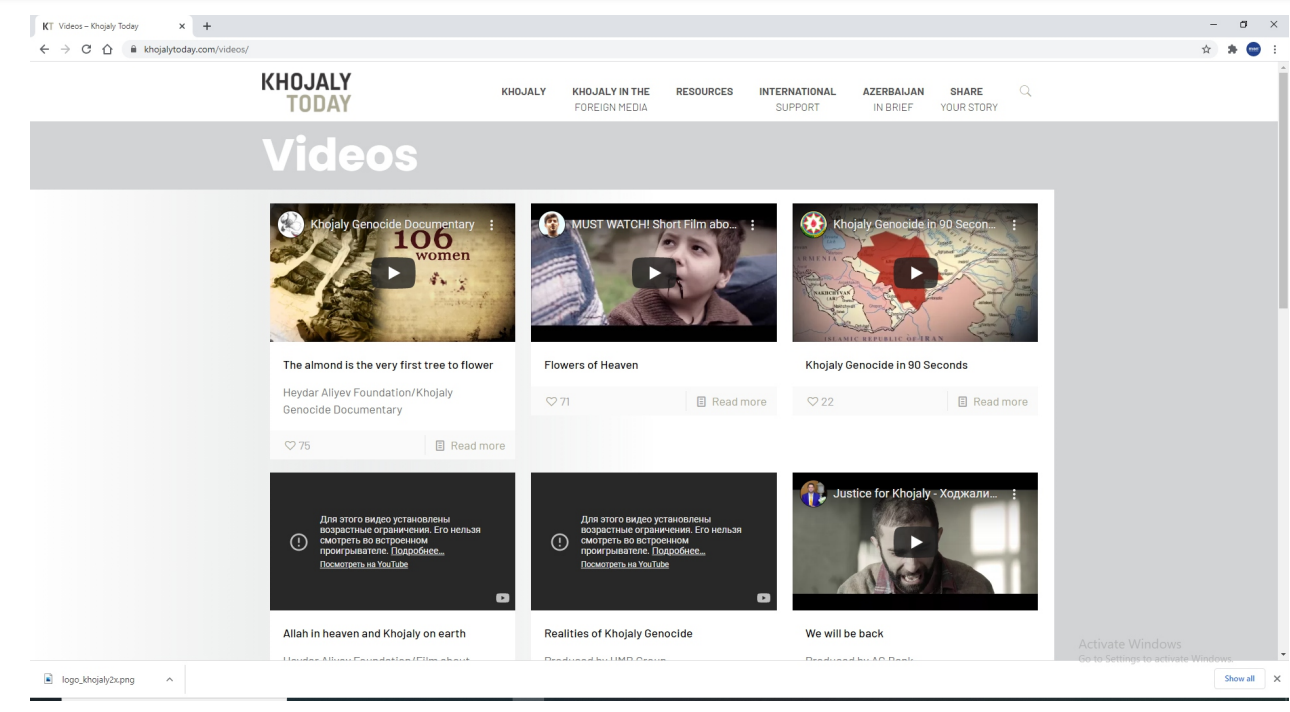Open the International Support menu
The width and height of the screenshot is (1290, 712).
pyautogui.click(x=797, y=99)
